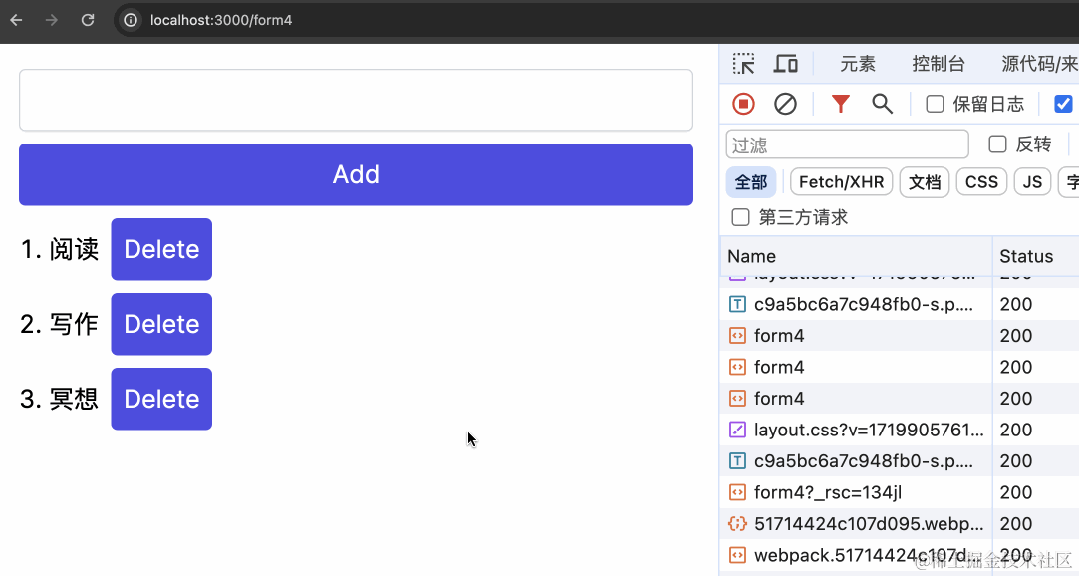Filter requests by Fetch/XHR

(842, 182)
